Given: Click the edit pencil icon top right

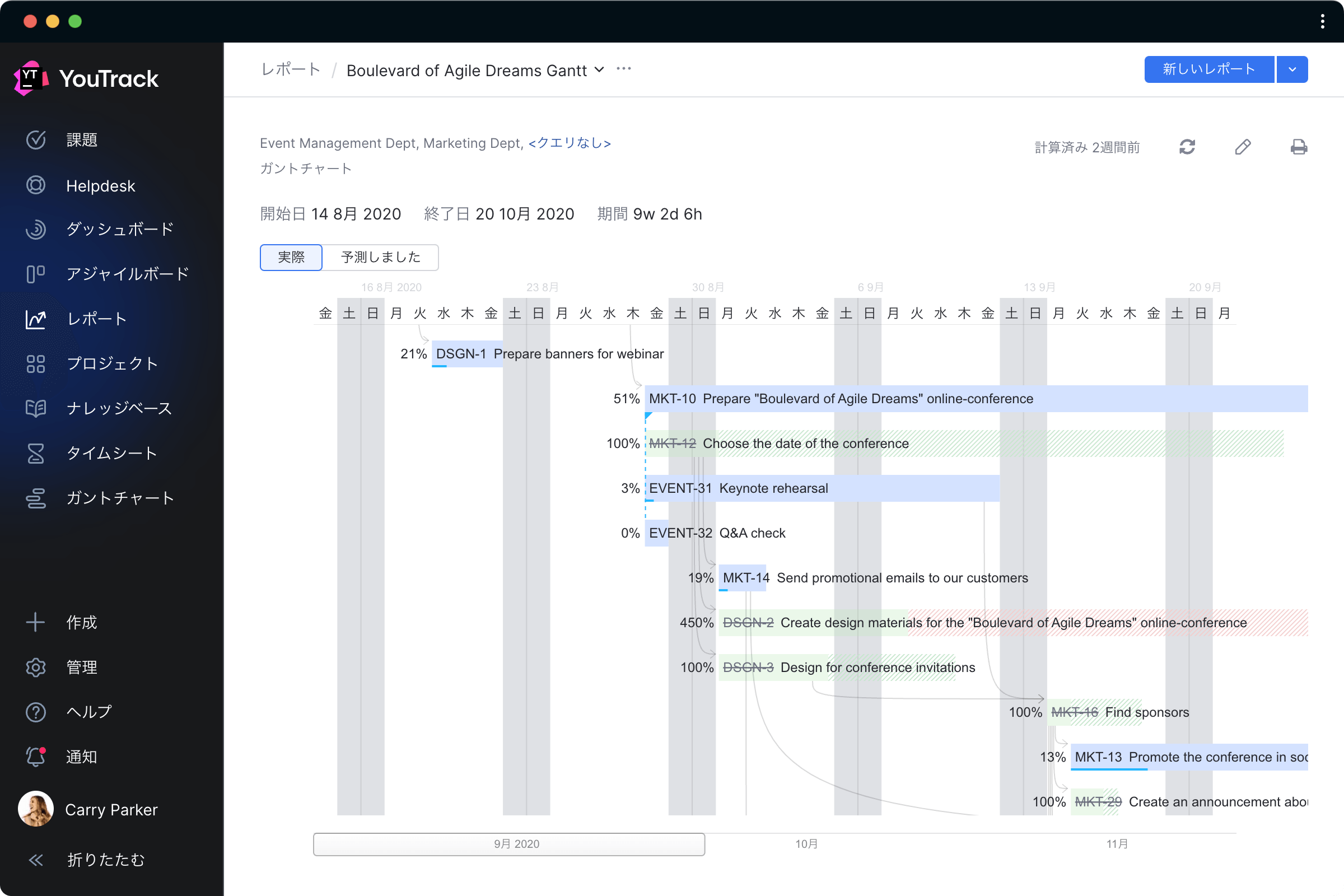Looking at the screenshot, I should click(x=1242, y=148).
